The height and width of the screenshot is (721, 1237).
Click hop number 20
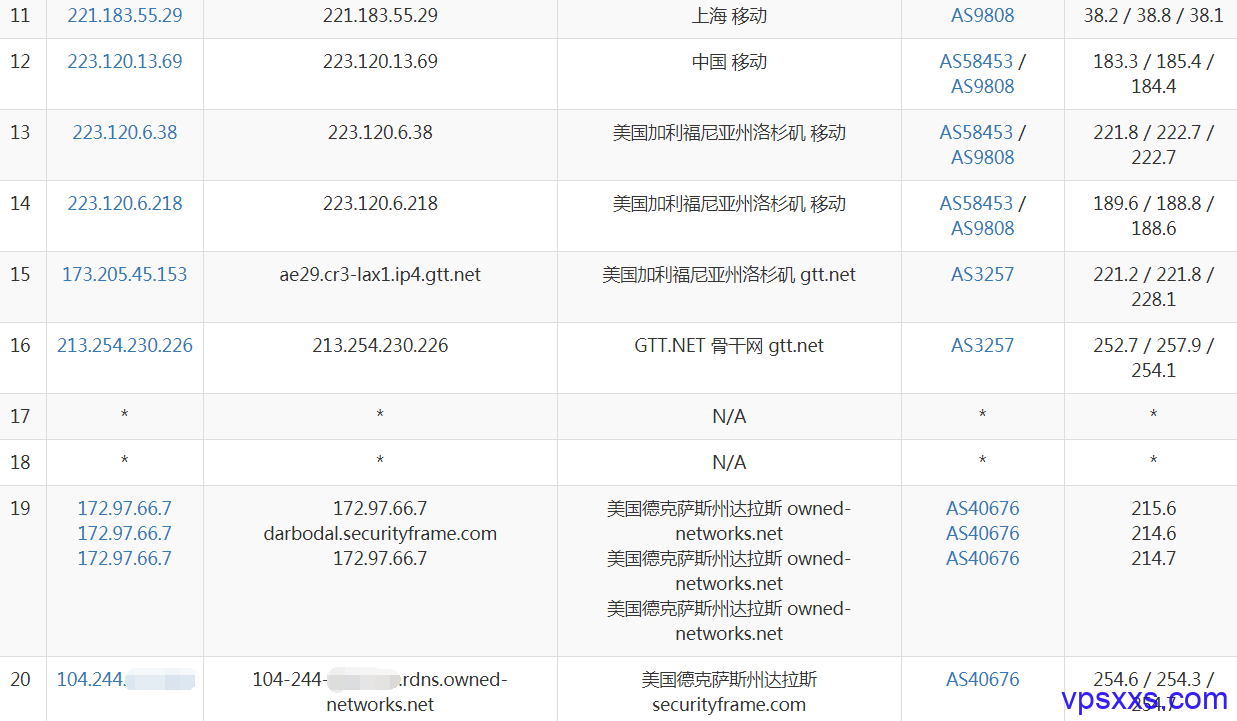click(x=20, y=679)
